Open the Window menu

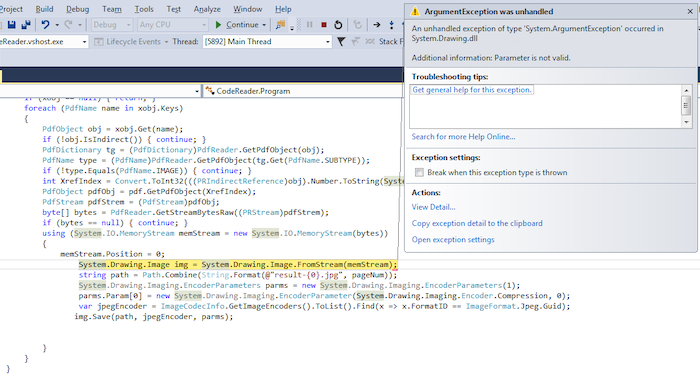coord(248,9)
